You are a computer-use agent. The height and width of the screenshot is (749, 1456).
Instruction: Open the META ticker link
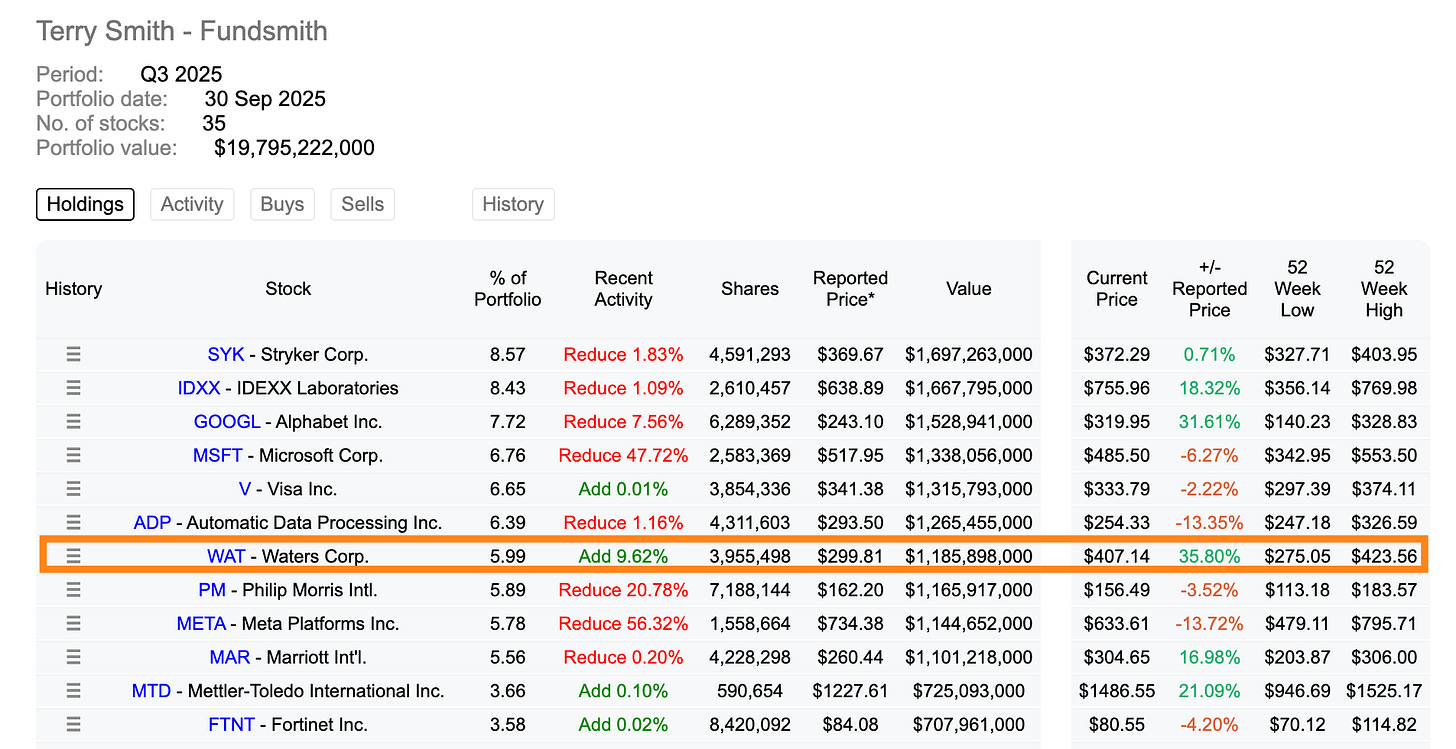point(201,624)
